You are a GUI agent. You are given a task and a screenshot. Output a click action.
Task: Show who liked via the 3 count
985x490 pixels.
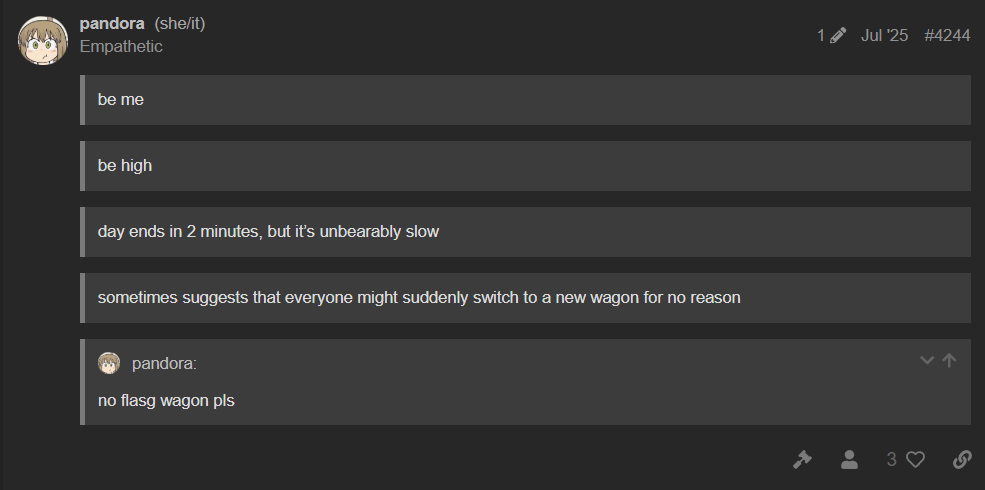891,459
